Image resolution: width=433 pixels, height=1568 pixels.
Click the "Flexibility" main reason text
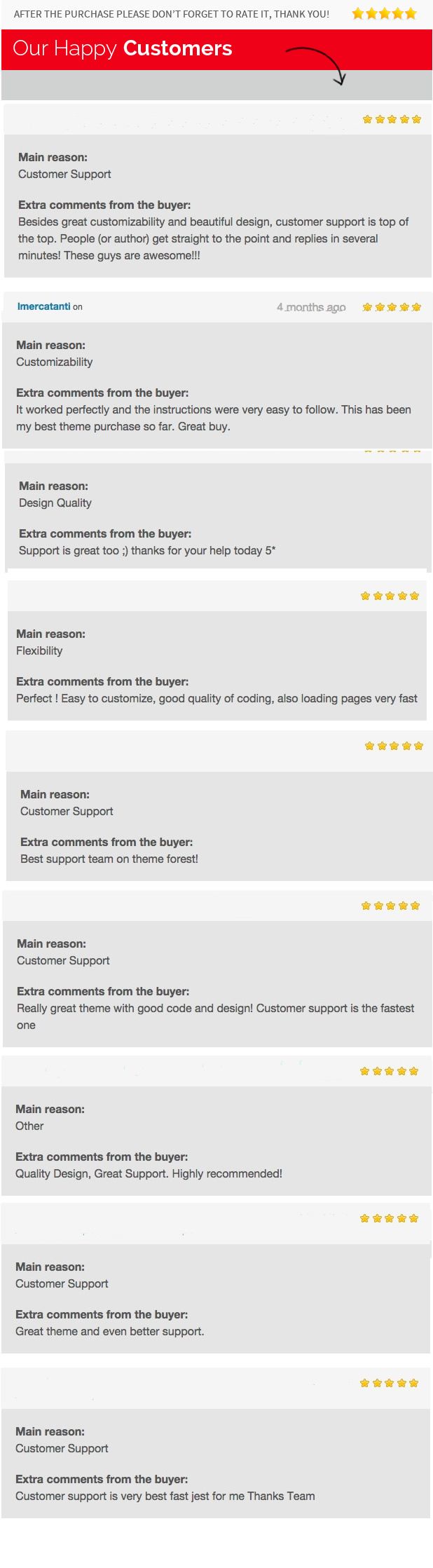(x=39, y=650)
